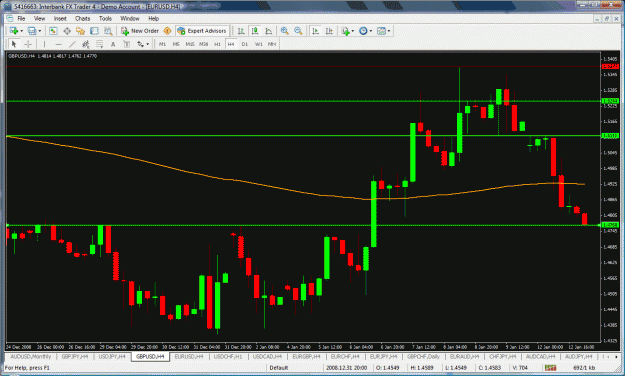This screenshot has height=376, width=625.
Task: Select the Vertical Line tool
Action: (44, 44)
